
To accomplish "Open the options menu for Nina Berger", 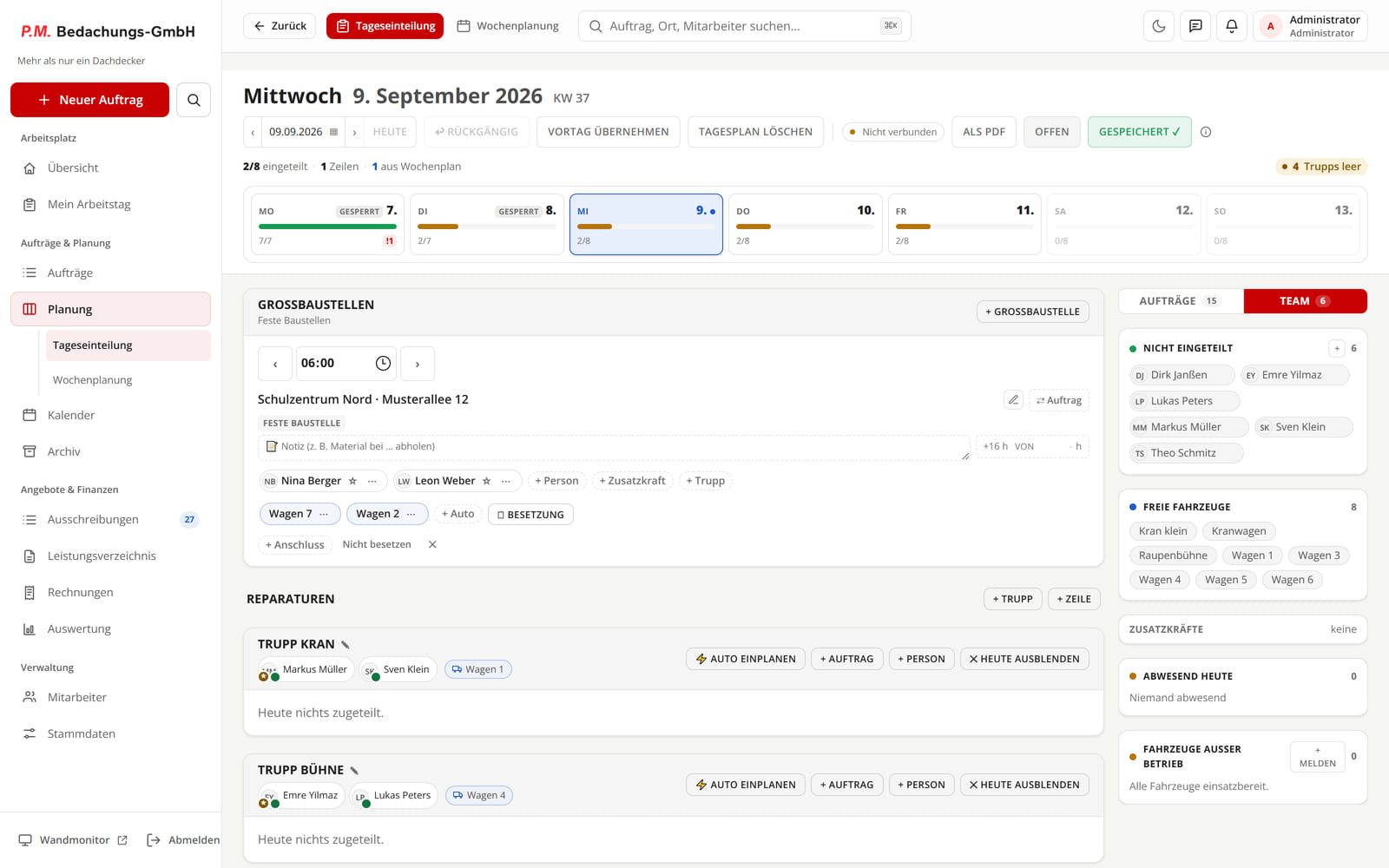I will coord(372,481).
